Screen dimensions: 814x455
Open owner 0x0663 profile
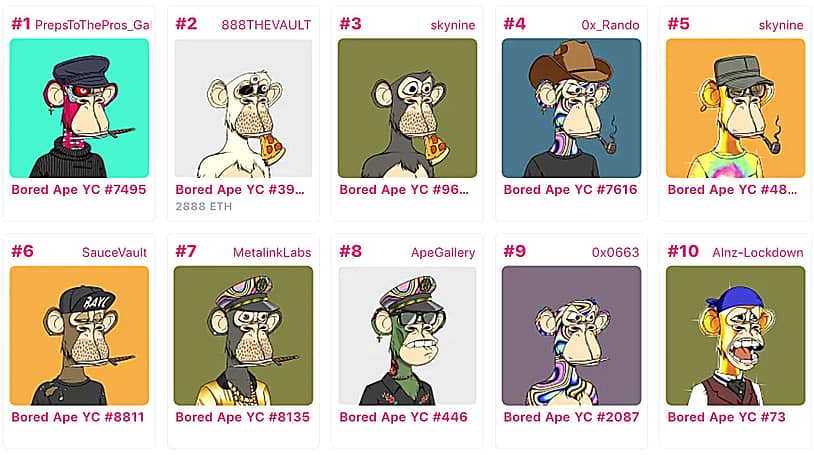point(616,252)
